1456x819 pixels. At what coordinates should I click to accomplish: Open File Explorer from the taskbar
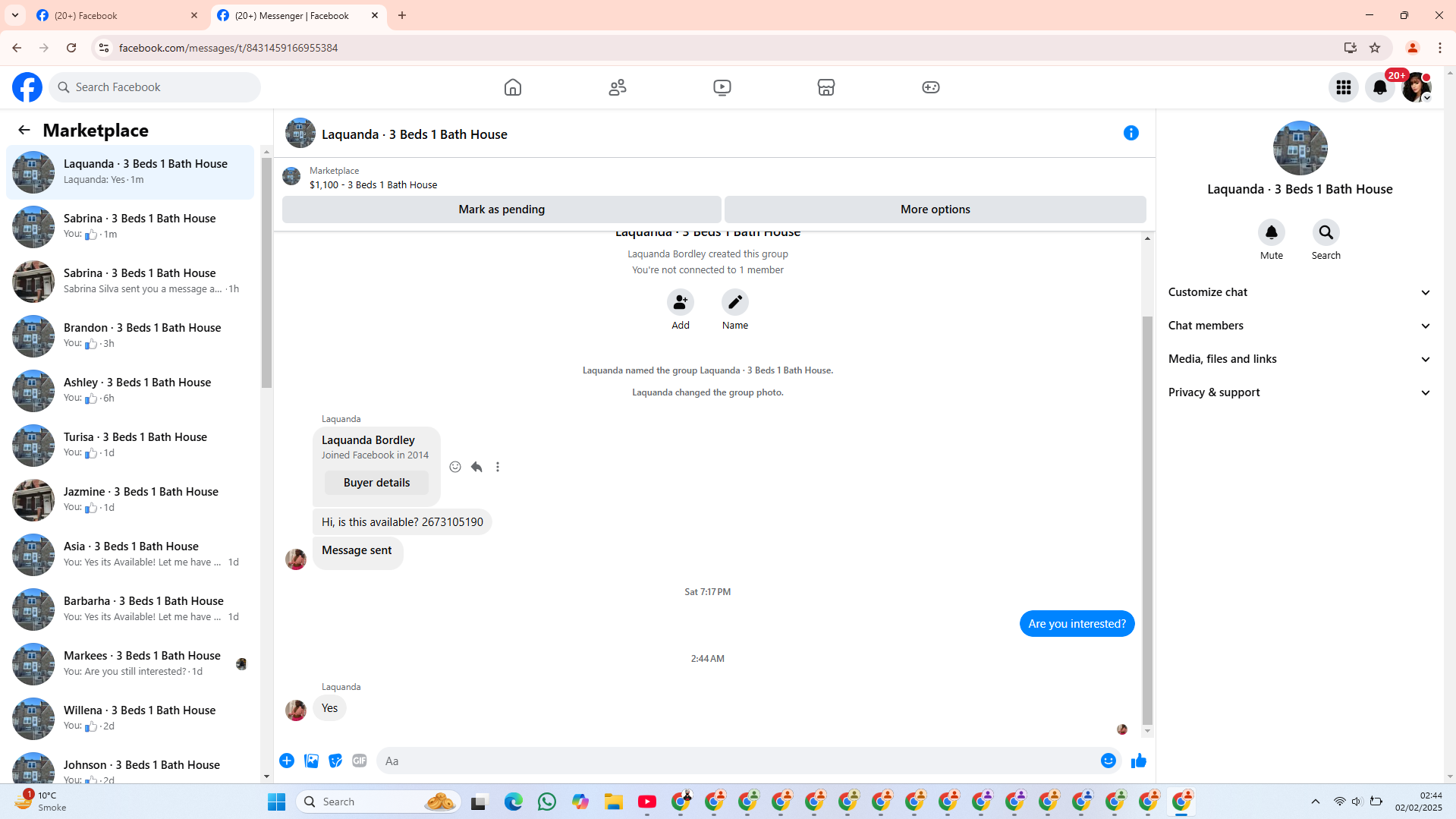[x=614, y=802]
